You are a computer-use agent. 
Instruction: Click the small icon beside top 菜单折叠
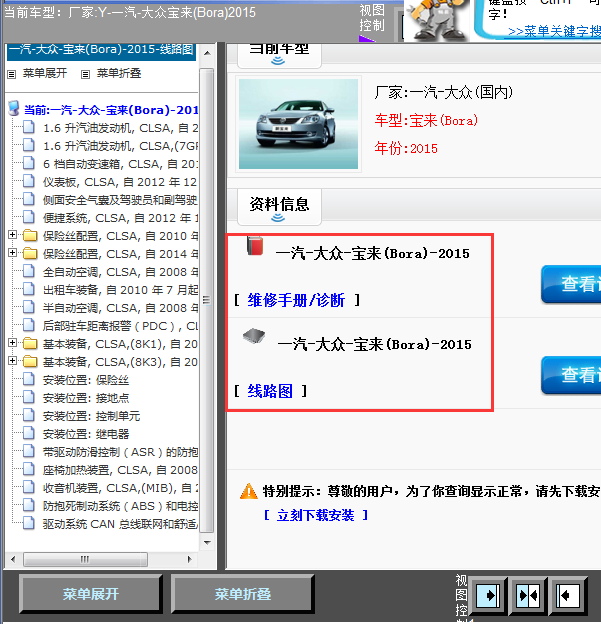click(x=86, y=74)
